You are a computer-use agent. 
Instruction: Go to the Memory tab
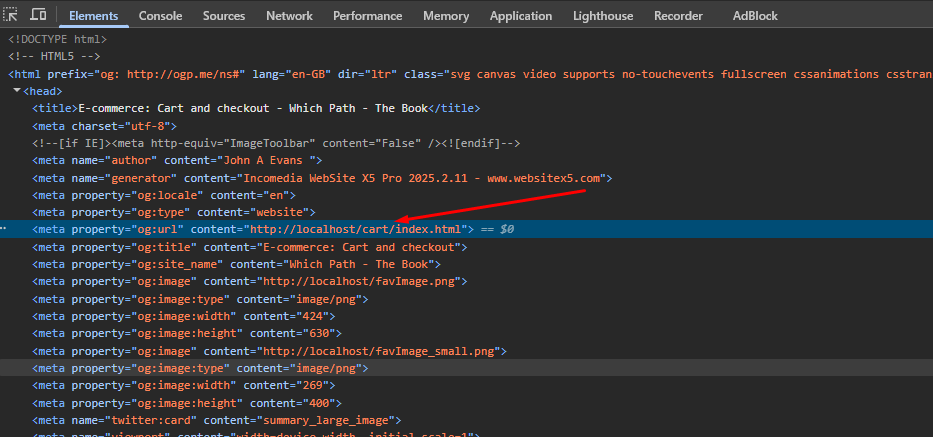(445, 16)
